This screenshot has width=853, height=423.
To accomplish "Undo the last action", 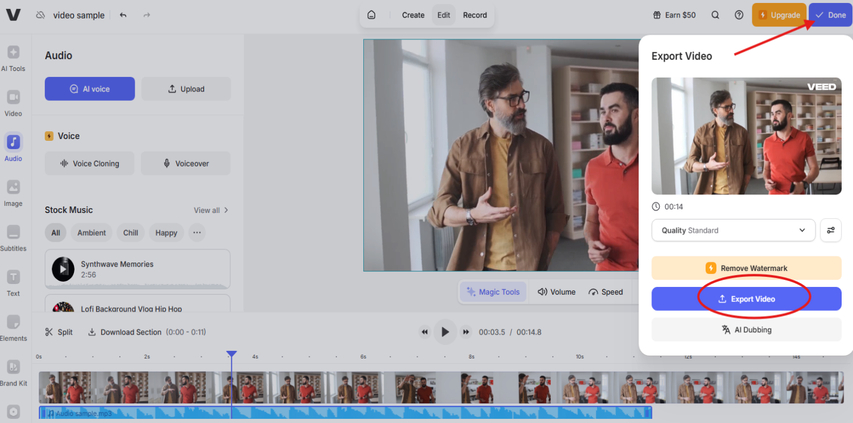I will coord(123,15).
